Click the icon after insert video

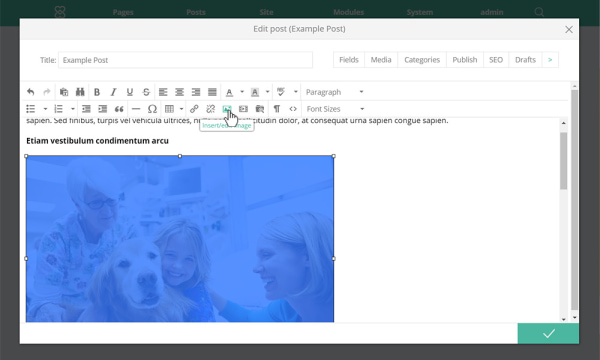coord(260,109)
